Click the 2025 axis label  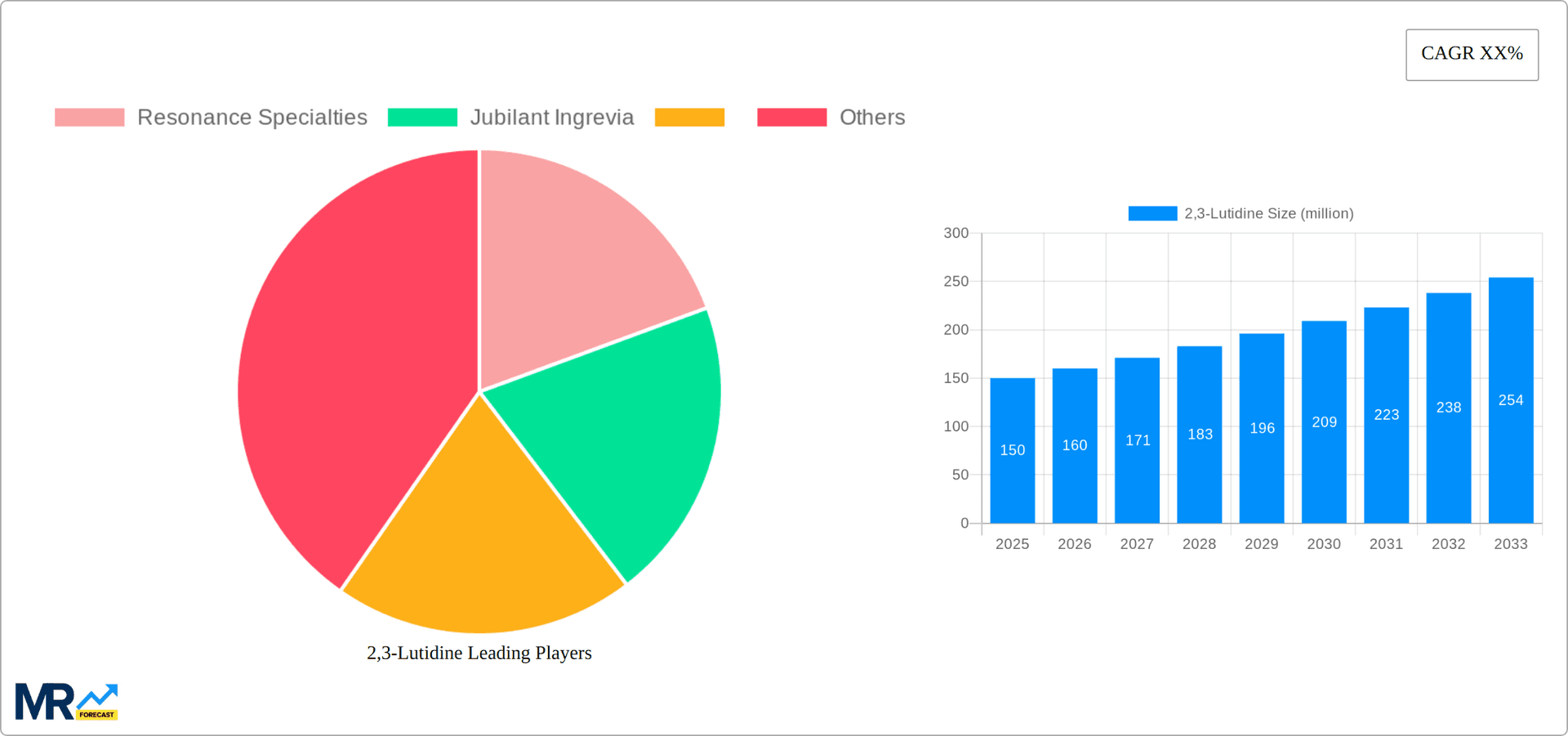pyautogui.click(x=1012, y=544)
